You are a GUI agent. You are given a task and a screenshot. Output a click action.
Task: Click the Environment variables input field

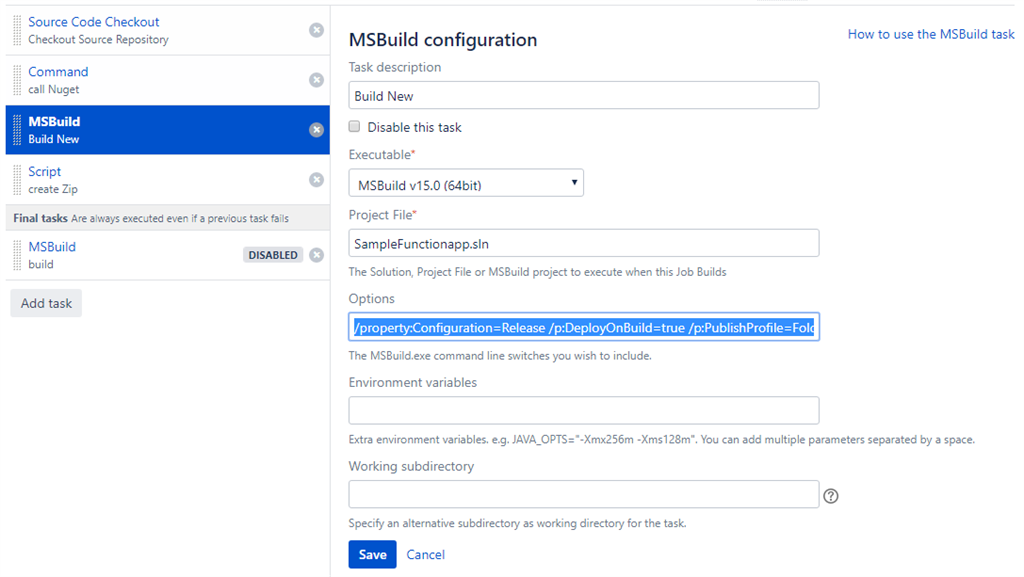coord(583,410)
